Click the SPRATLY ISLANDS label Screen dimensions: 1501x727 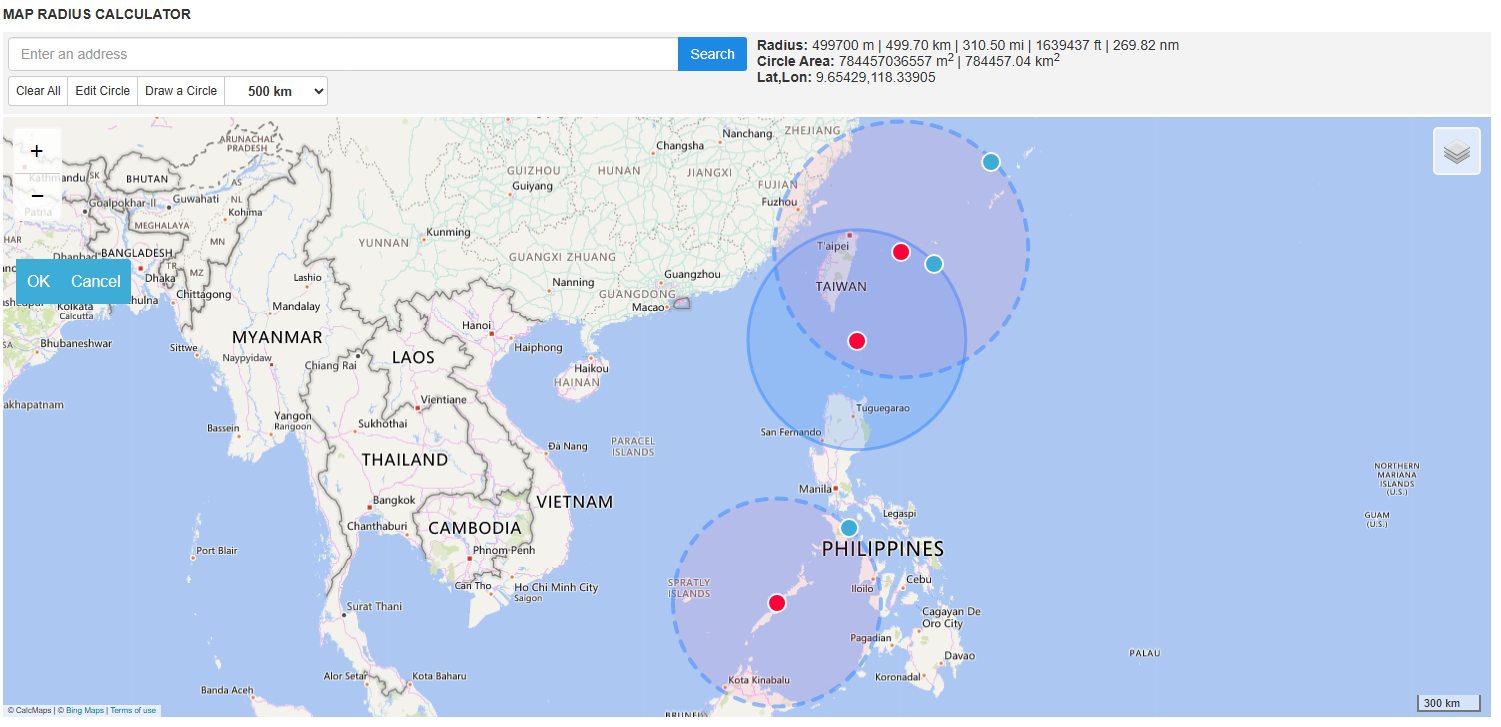click(689, 588)
